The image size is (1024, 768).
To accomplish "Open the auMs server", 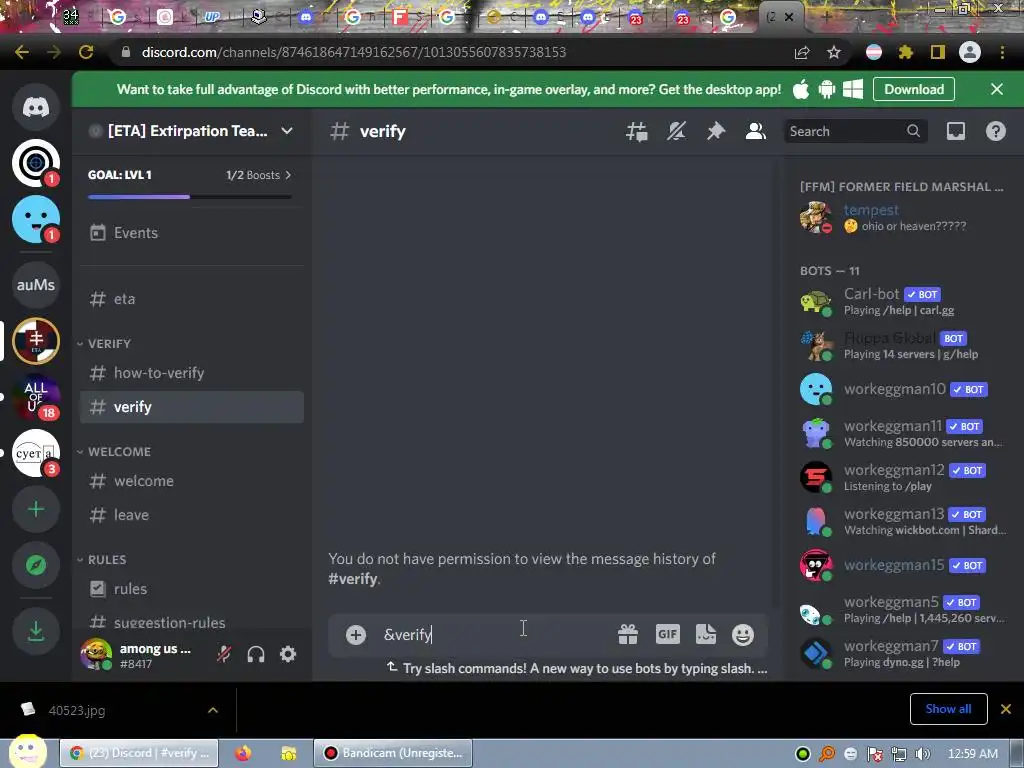I will click(36, 285).
